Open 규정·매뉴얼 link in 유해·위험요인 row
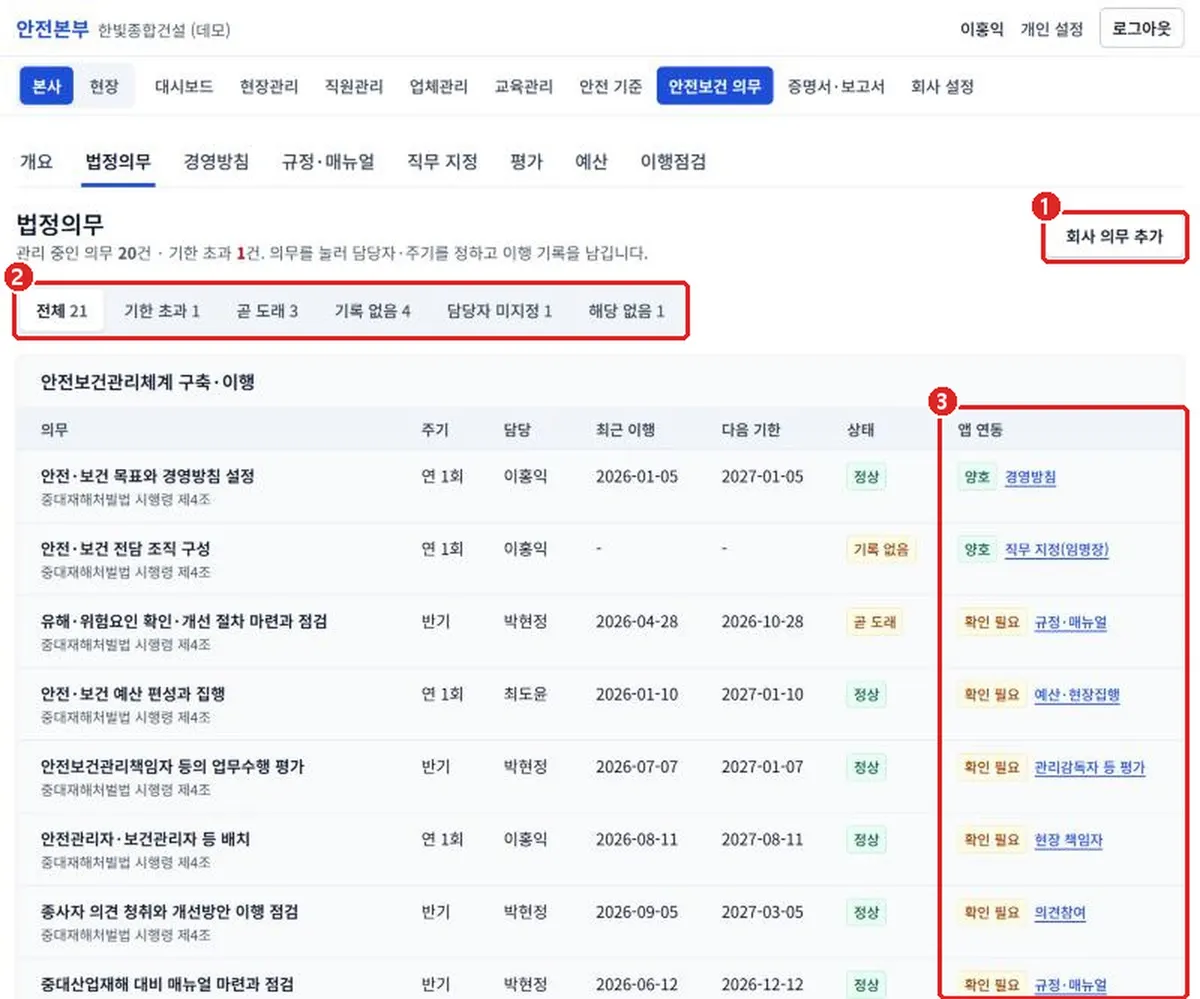 coord(1071,622)
